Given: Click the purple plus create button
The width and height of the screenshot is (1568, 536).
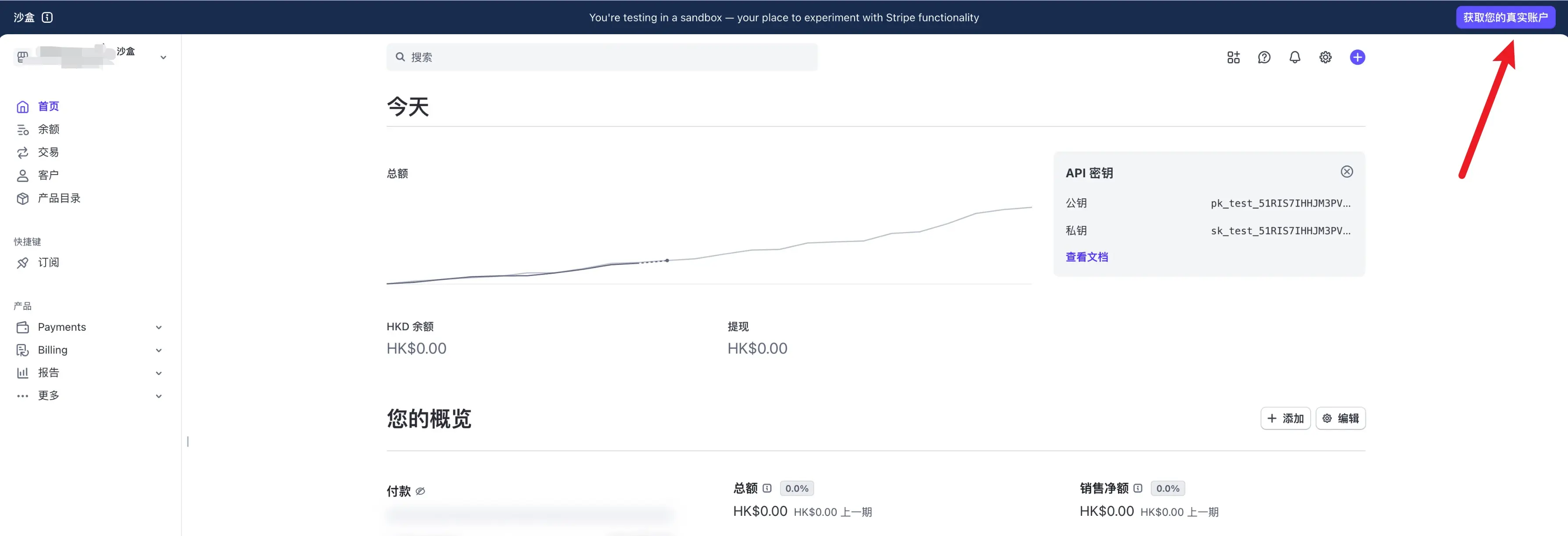Looking at the screenshot, I should coord(1357,57).
